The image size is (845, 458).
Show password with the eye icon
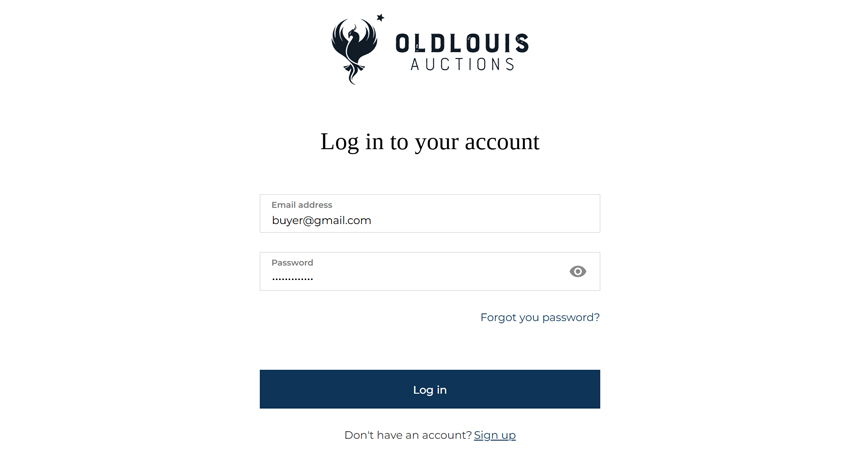[578, 272]
